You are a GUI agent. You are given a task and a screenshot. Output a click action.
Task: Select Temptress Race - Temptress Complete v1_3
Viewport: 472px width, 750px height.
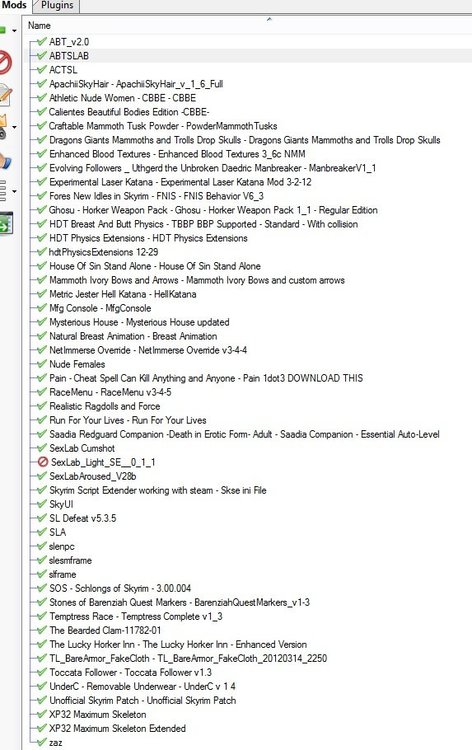tap(136, 616)
